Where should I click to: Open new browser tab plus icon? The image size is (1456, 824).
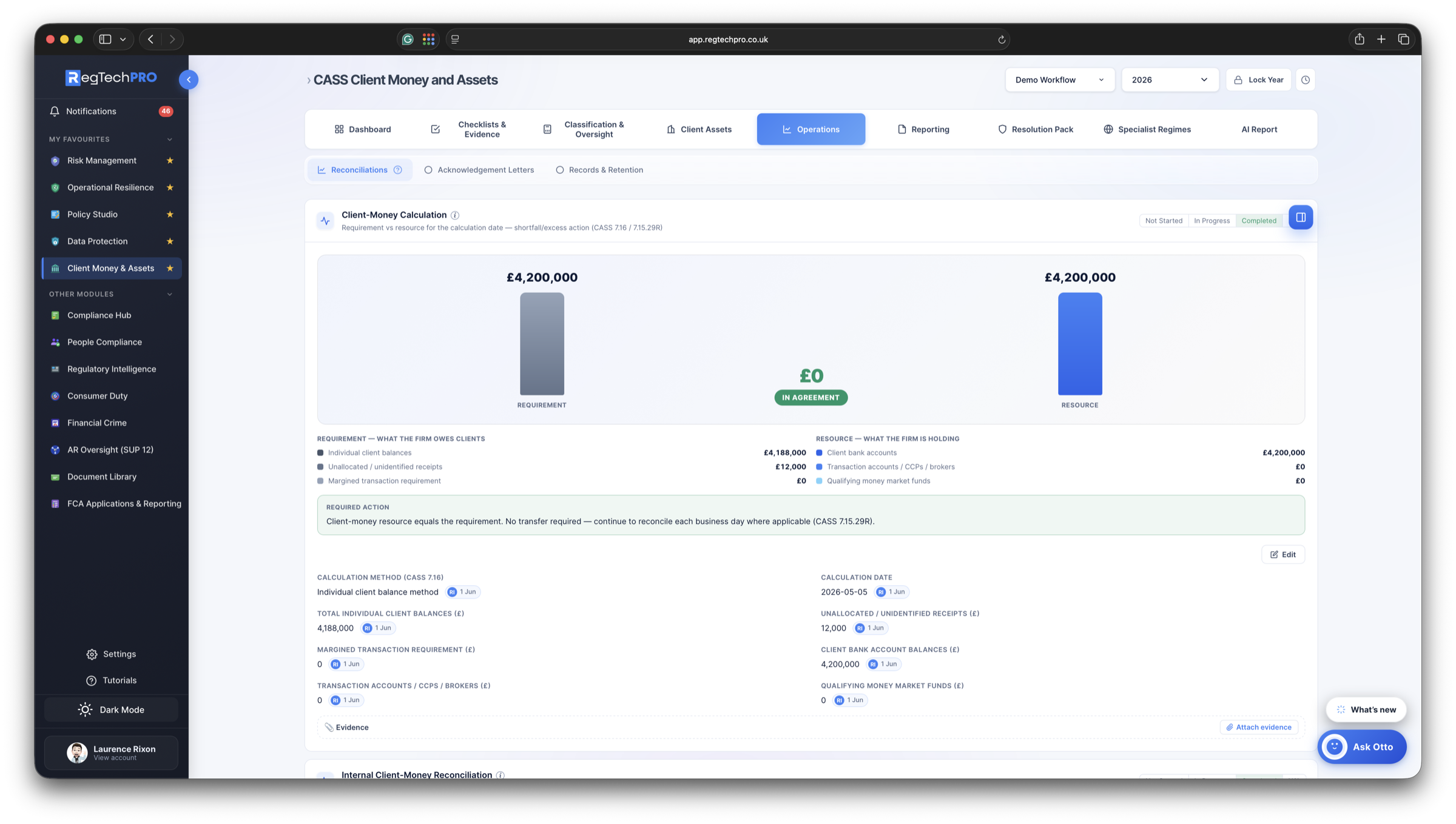point(1381,39)
